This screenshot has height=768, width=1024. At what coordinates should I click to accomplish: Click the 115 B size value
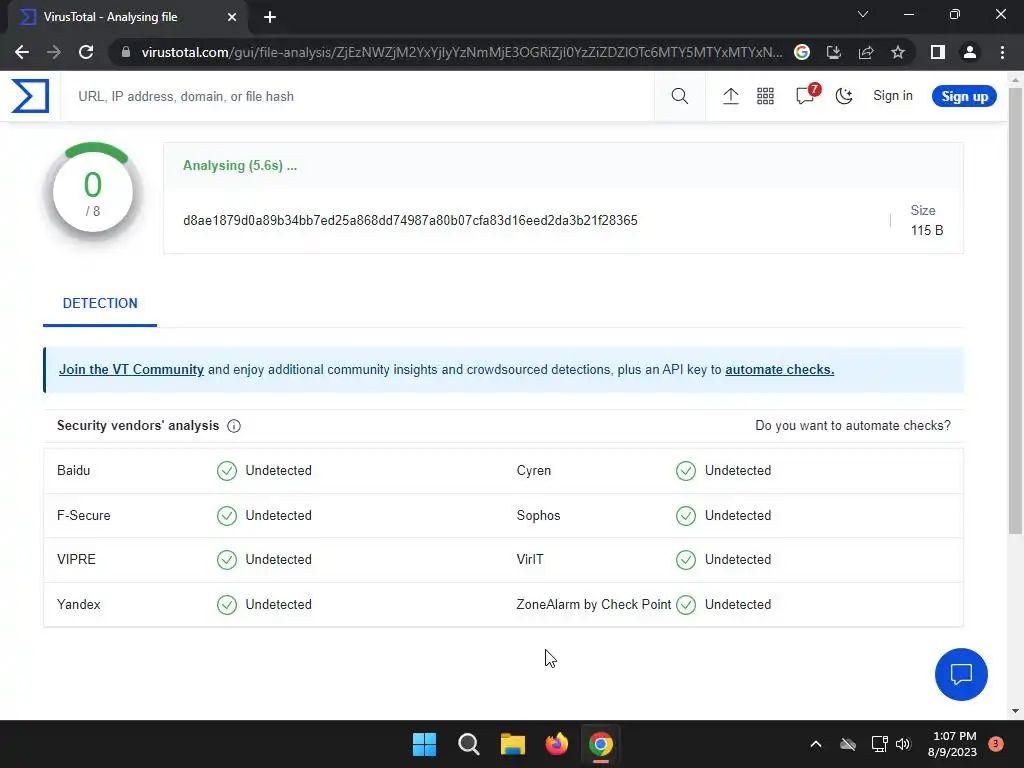click(927, 230)
